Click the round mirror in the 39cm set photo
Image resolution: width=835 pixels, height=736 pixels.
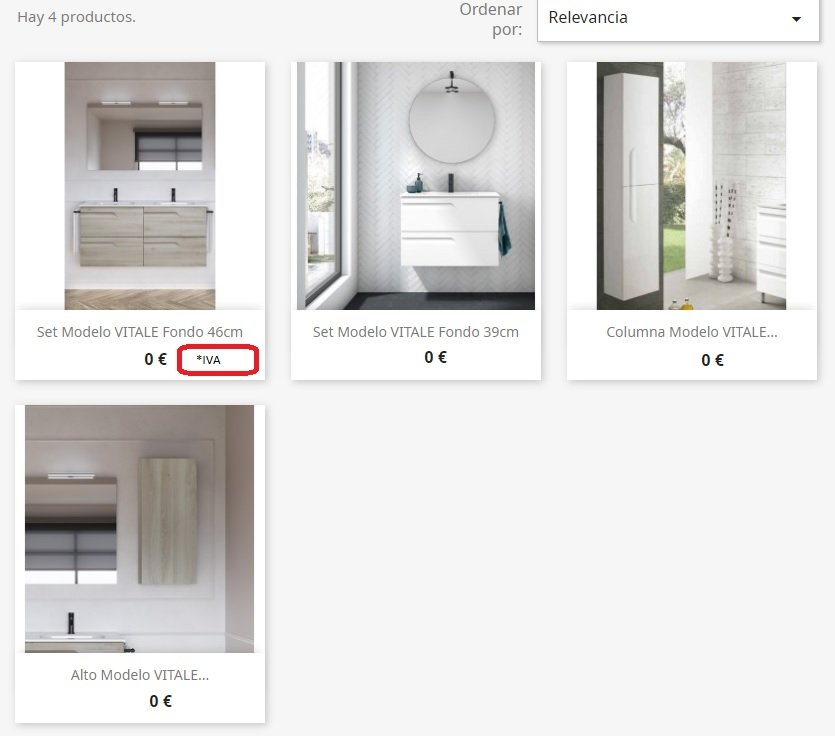[452, 121]
